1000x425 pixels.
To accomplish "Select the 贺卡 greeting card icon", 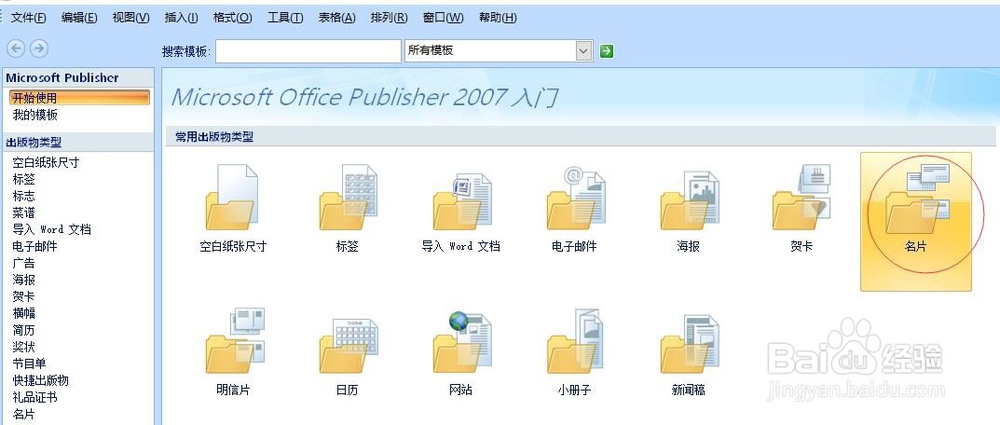I will coord(802,197).
